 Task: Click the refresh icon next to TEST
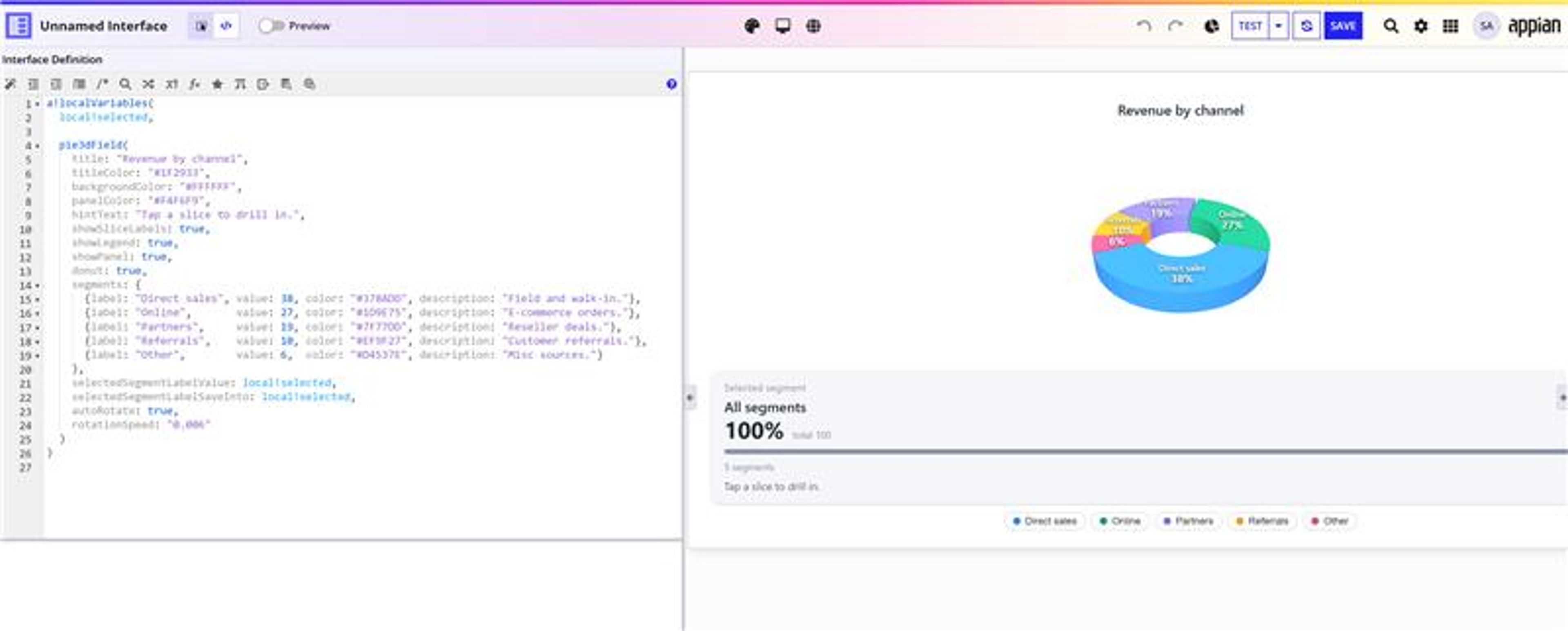tap(1306, 26)
